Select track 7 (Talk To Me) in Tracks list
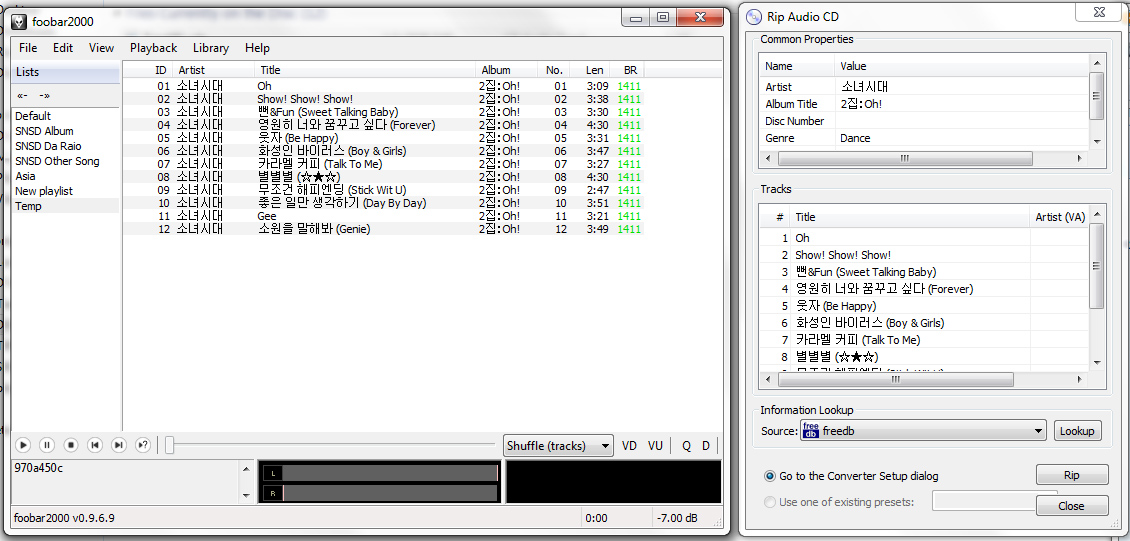Viewport: 1130px width, 541px height. [x=925, y=339]
